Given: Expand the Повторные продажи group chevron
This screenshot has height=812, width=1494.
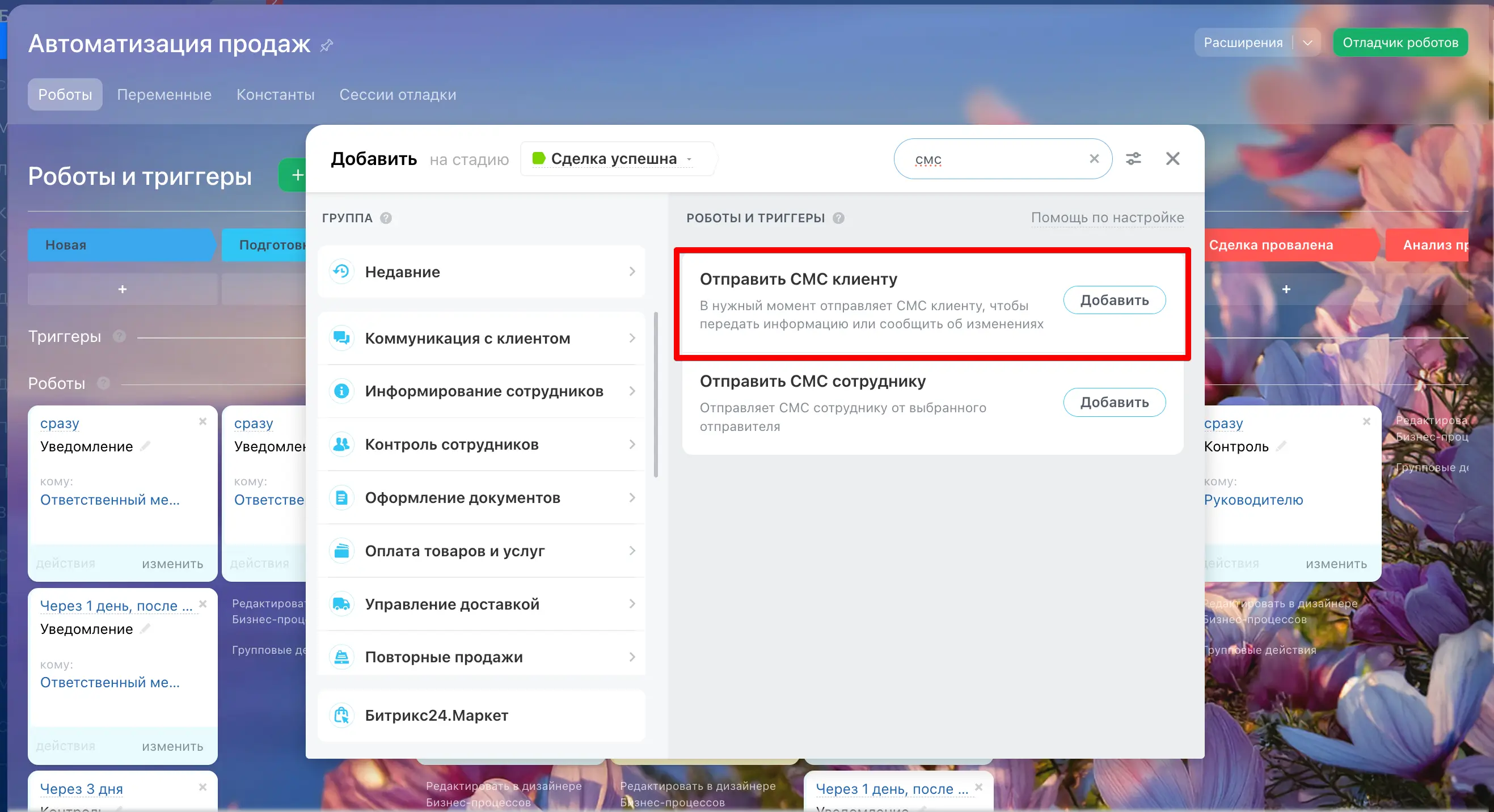Looking at the screenshot, I should coord(632,657).
